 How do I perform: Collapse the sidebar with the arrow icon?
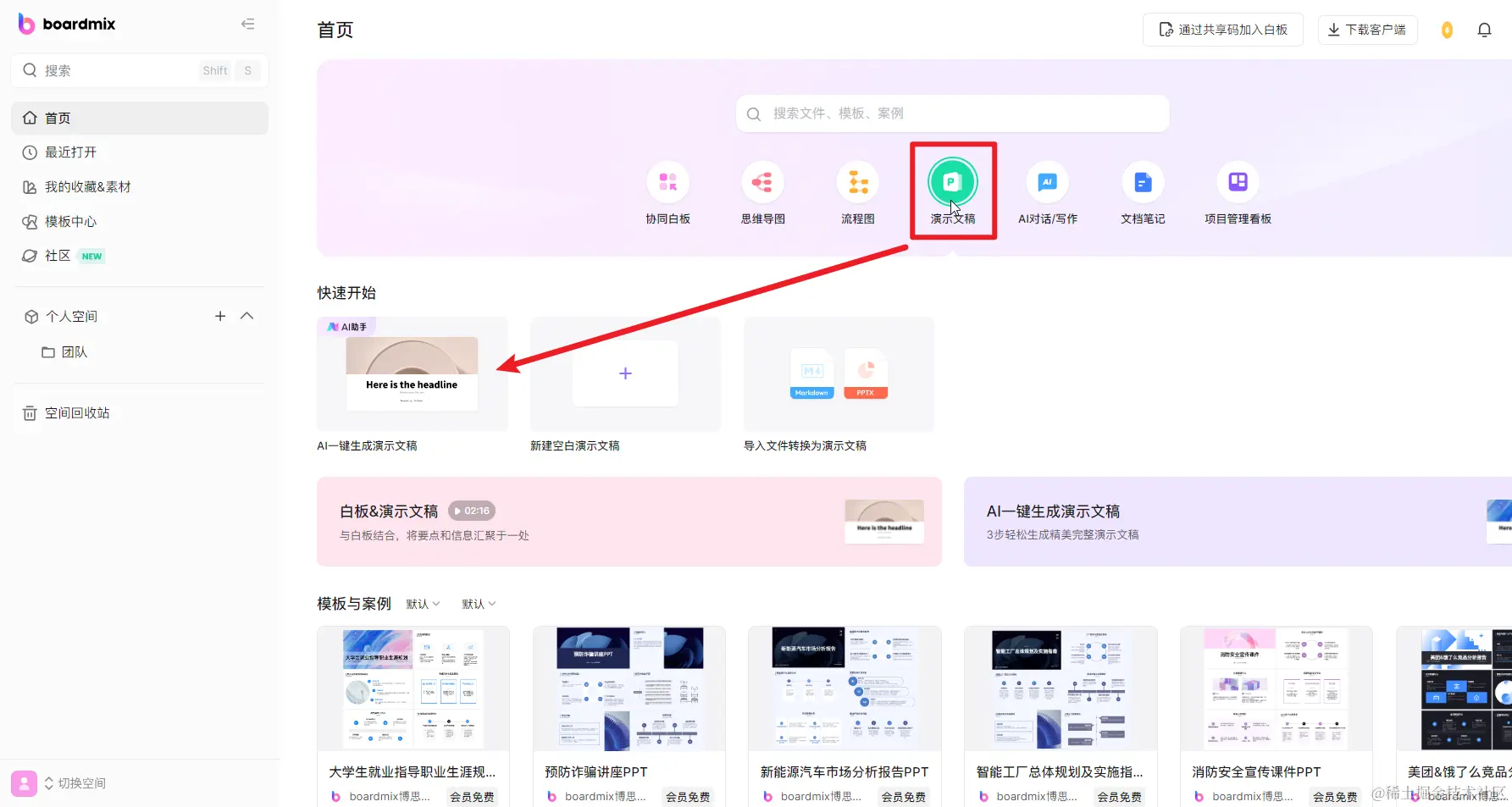(247, 24)
